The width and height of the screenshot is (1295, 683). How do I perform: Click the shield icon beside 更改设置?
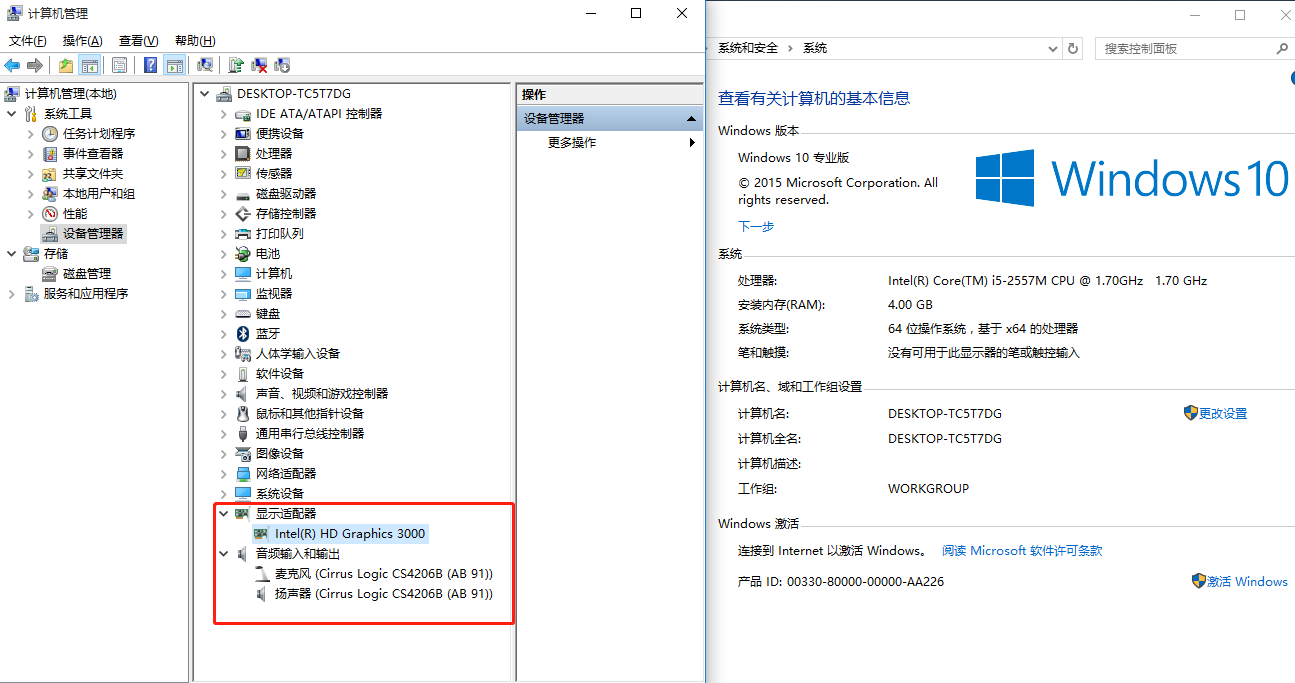click(1191, 413)
